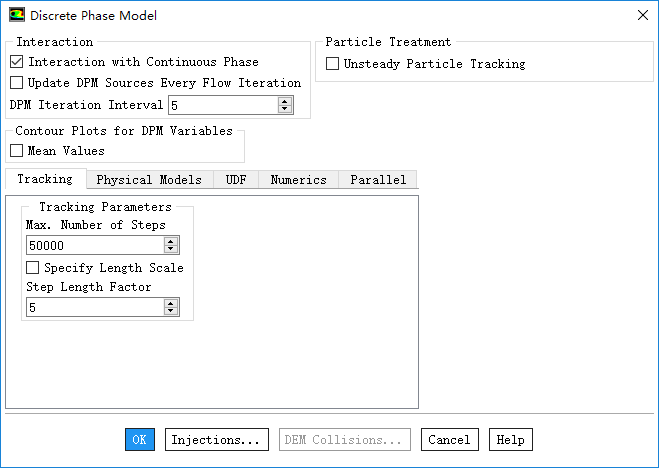Check the Mean Values option
Image resolution: width=659 pixels, height=468 pixels.
[x=16, y=151]
